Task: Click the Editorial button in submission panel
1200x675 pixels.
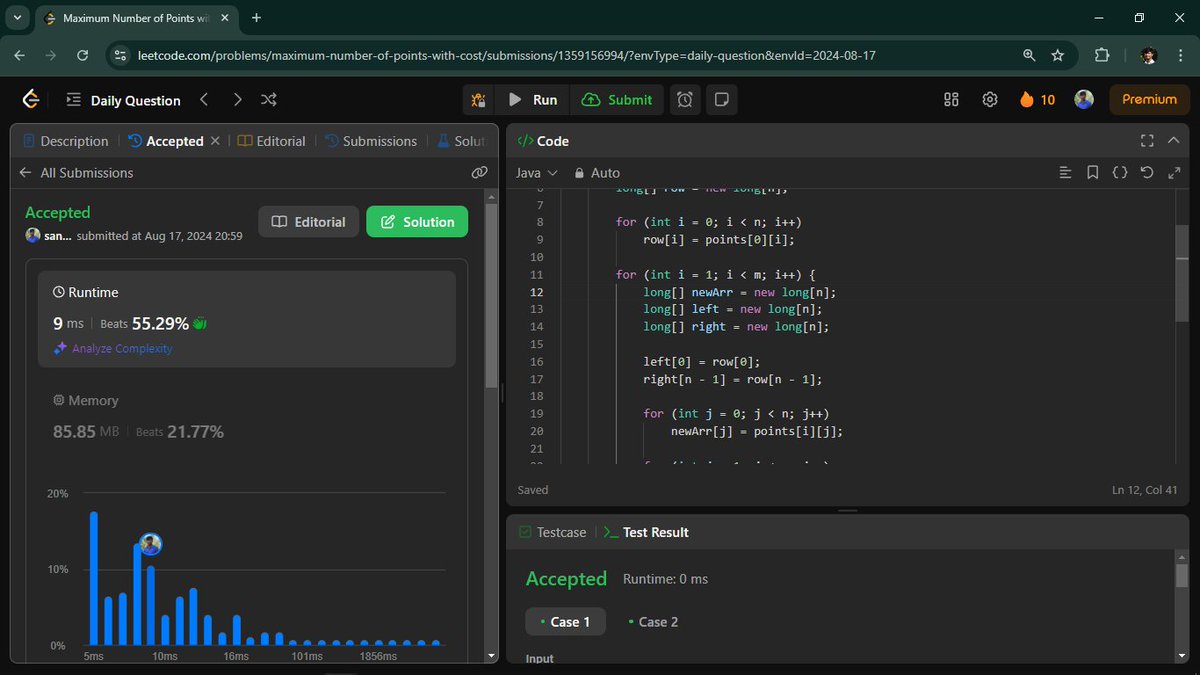Action: point(308,222)
